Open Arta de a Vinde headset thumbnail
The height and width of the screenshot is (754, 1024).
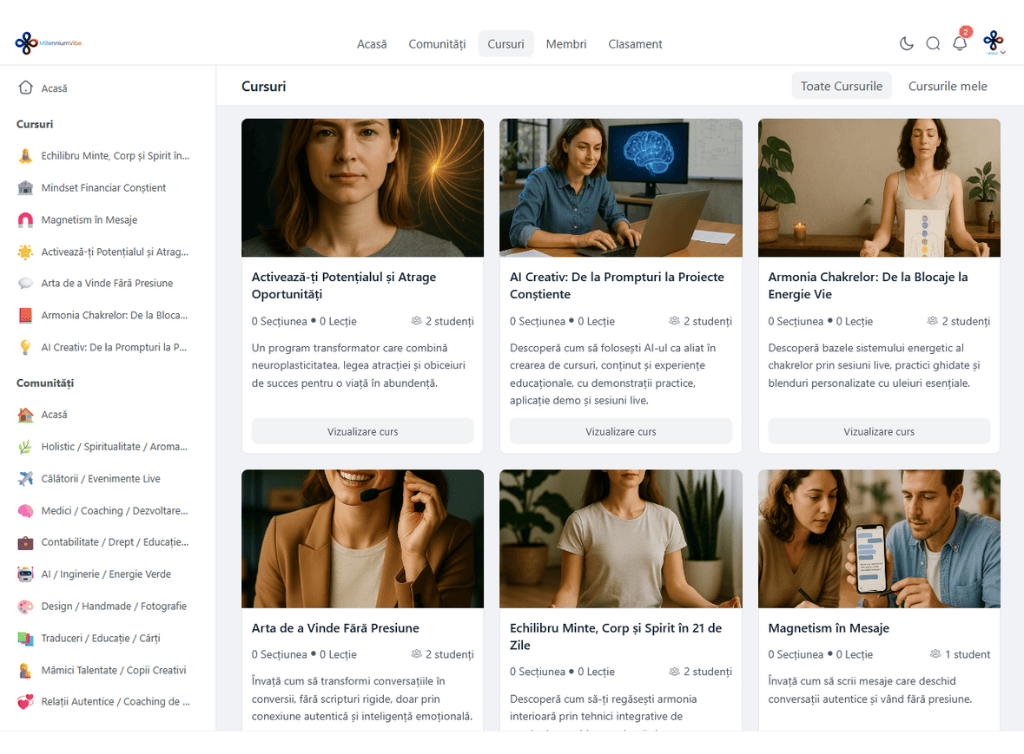coord(362,539)
